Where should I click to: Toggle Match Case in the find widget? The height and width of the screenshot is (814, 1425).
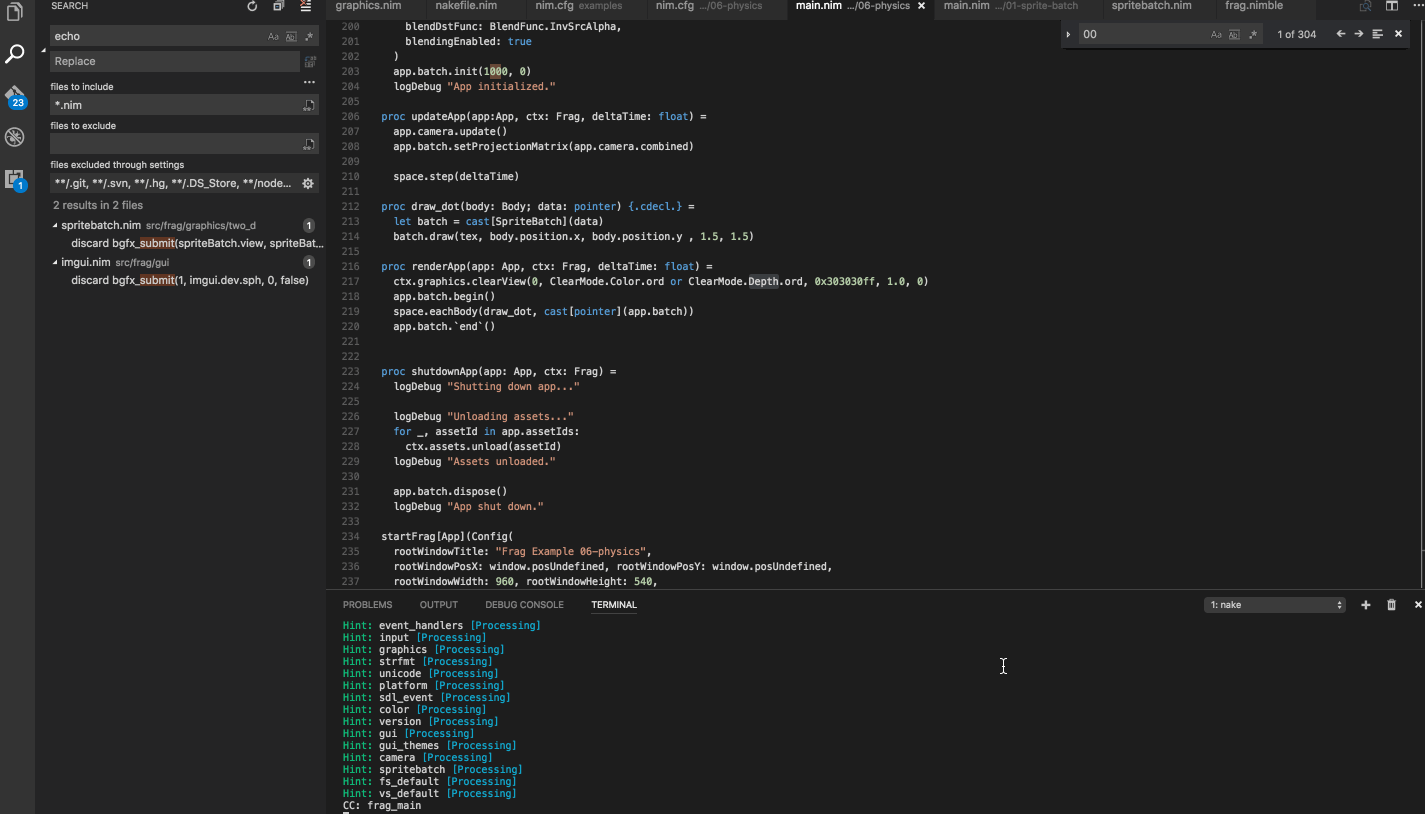[1216, 33]
